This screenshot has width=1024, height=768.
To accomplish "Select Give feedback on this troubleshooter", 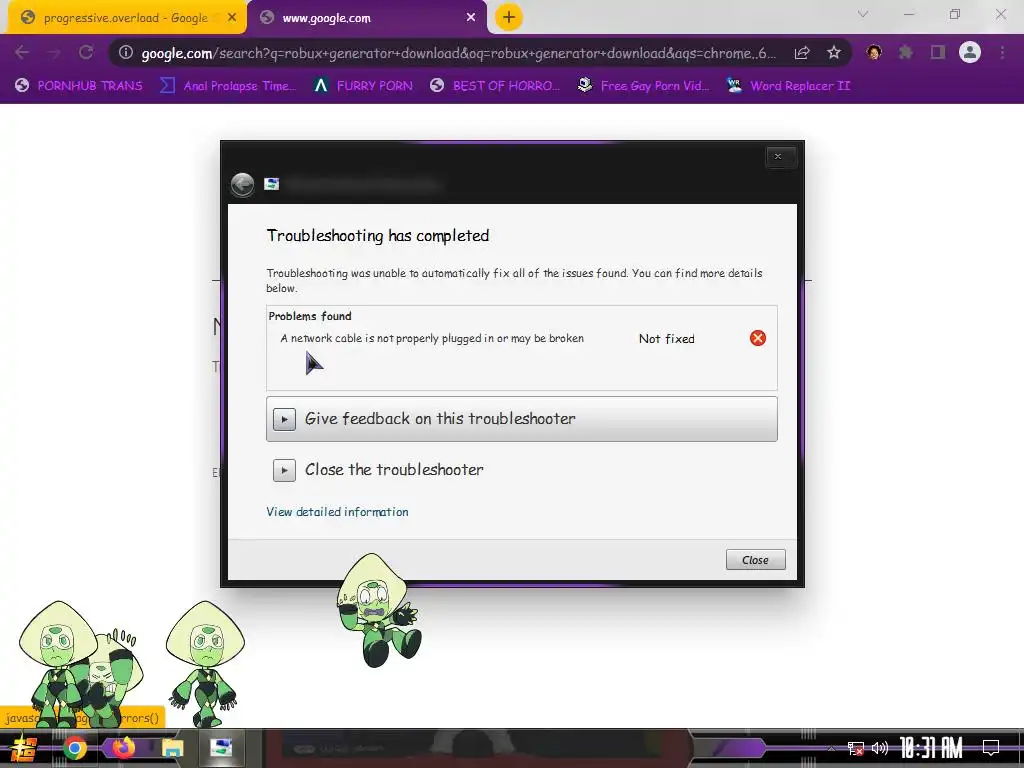I will [522, 419].
